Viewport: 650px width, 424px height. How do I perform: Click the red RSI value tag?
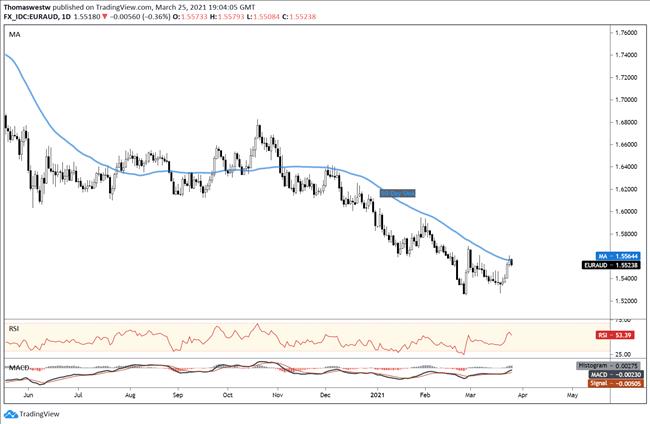click(611, 335)
